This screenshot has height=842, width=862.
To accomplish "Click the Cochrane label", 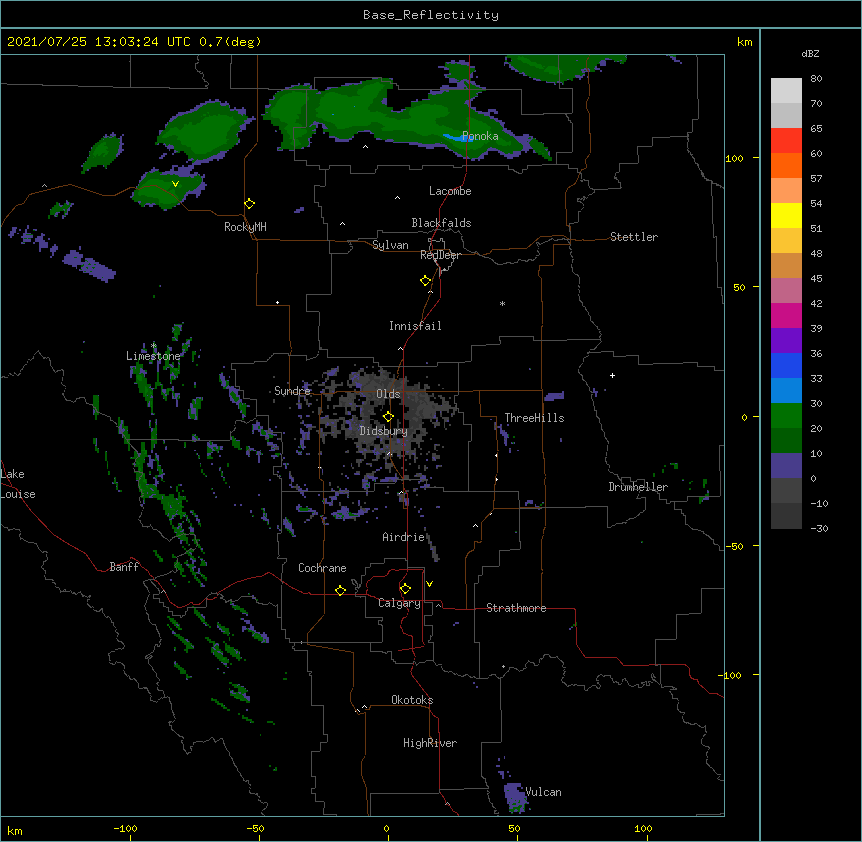I will pos(322,568).
